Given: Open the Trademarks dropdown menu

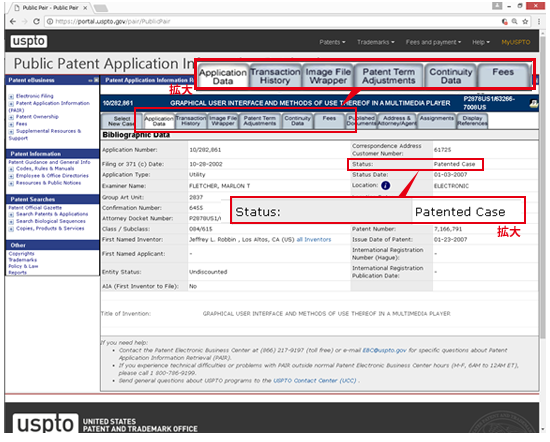Looking at the screenshot, I should pos(376,42).
